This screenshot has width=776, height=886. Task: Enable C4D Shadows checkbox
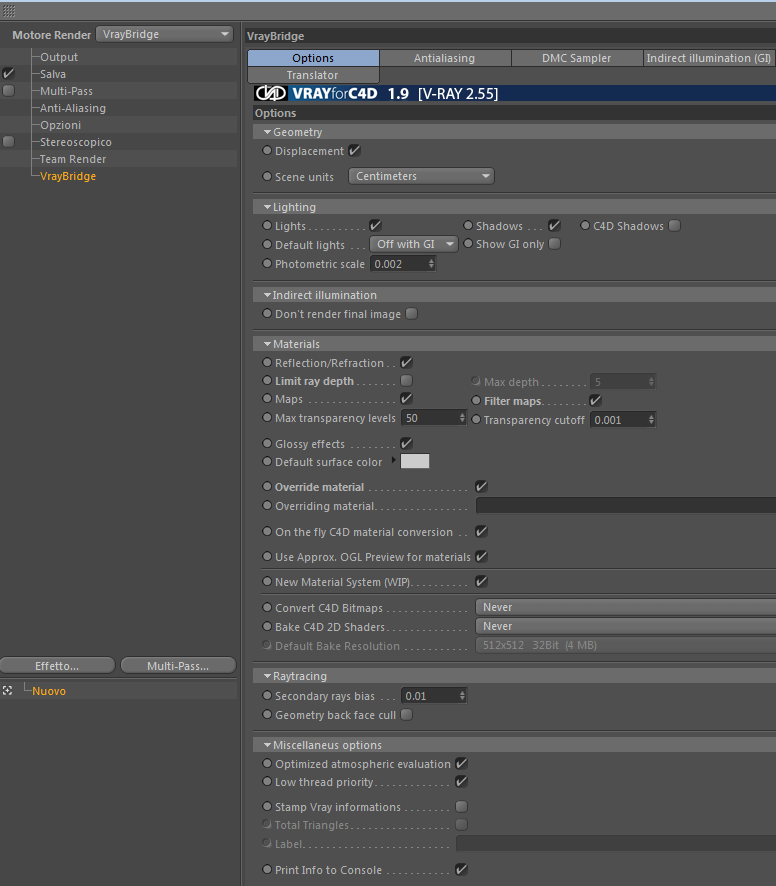(674, 225)
